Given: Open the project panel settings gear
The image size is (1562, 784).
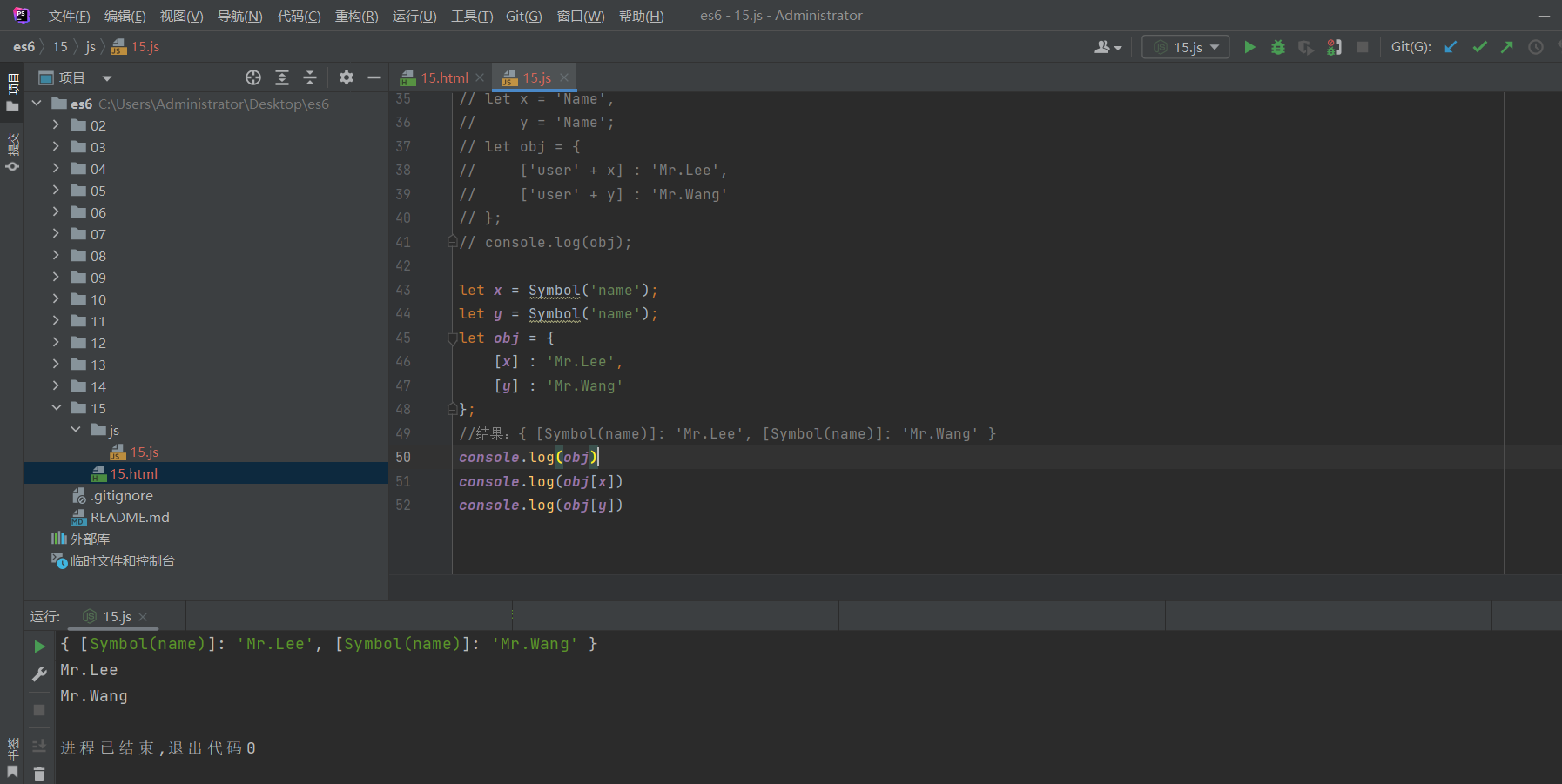Looking at the screenshot, I should (347, 77).
